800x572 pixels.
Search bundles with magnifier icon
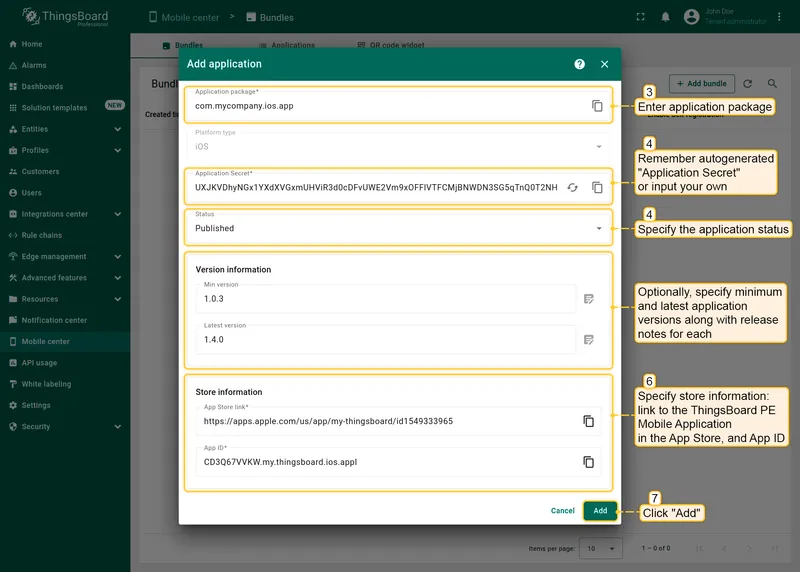(772, 83)
